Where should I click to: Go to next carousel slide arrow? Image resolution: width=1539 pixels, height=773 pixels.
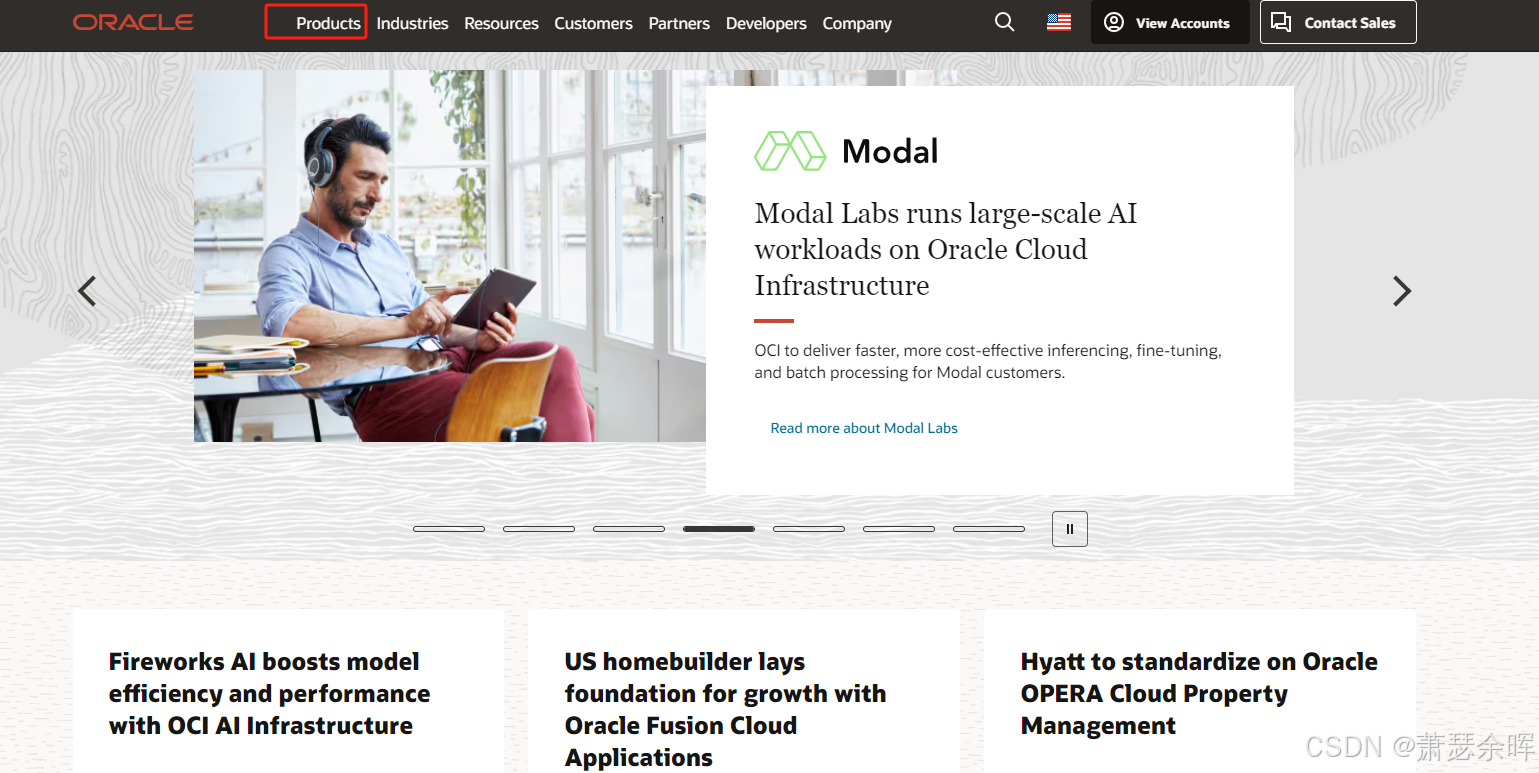tap(1402, 291)
